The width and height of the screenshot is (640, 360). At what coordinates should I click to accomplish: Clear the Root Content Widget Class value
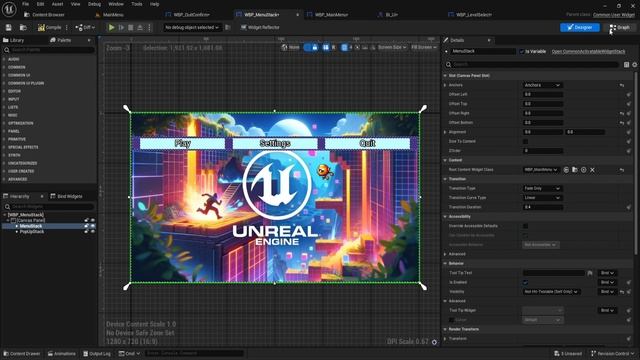(x=592, y=170)
